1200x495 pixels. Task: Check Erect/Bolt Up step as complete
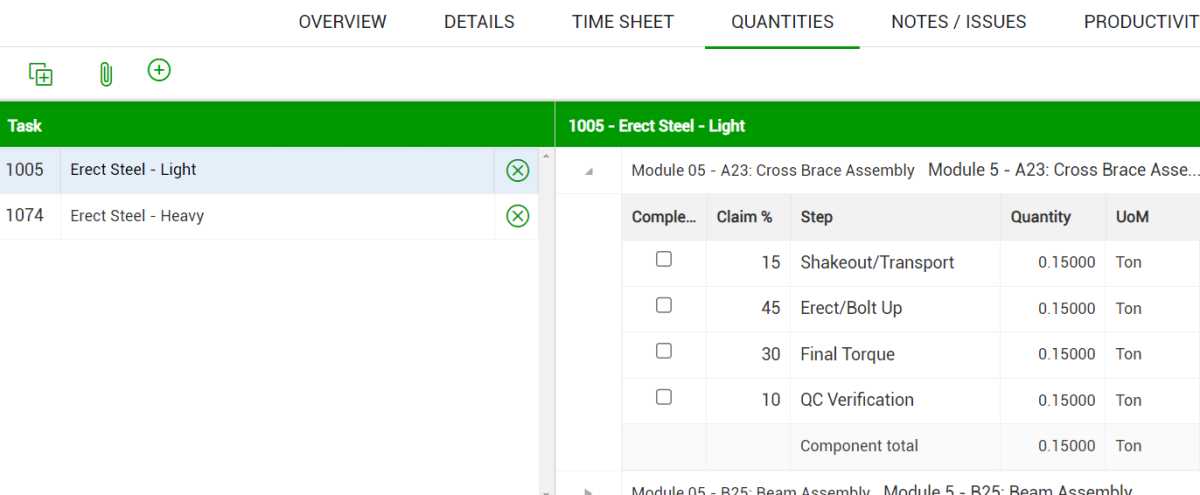664,306
